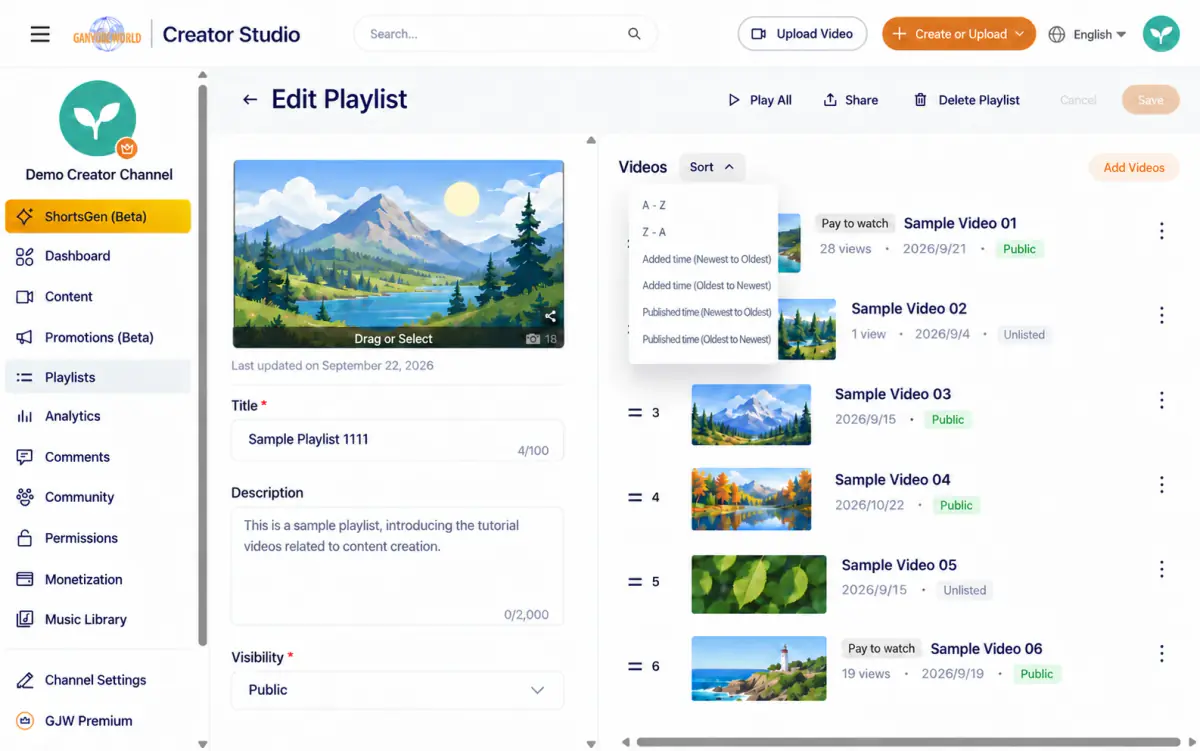Open the hamburger navigation menu

point(40,34)
